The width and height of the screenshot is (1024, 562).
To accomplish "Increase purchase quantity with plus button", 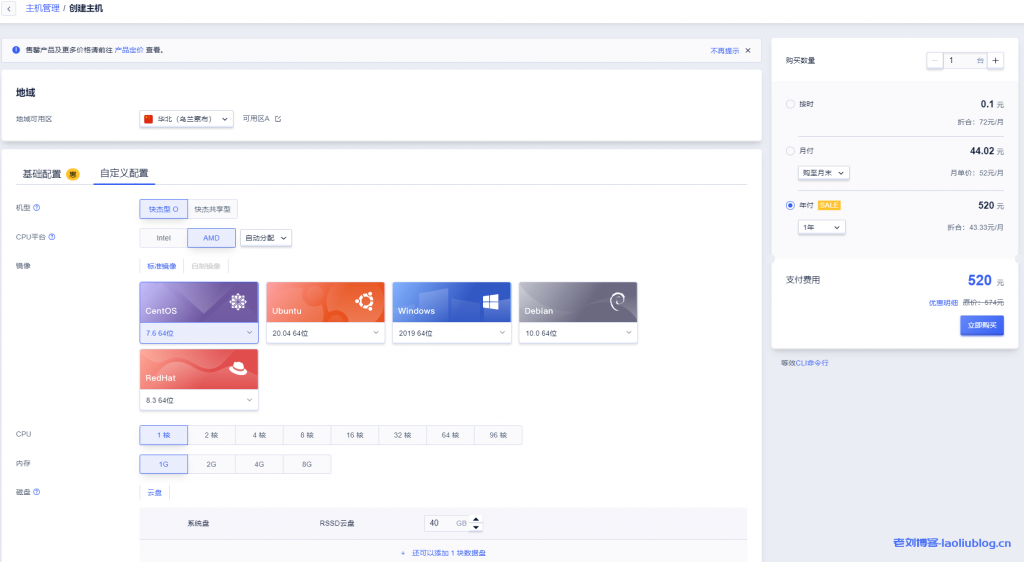I will [995, 61].
